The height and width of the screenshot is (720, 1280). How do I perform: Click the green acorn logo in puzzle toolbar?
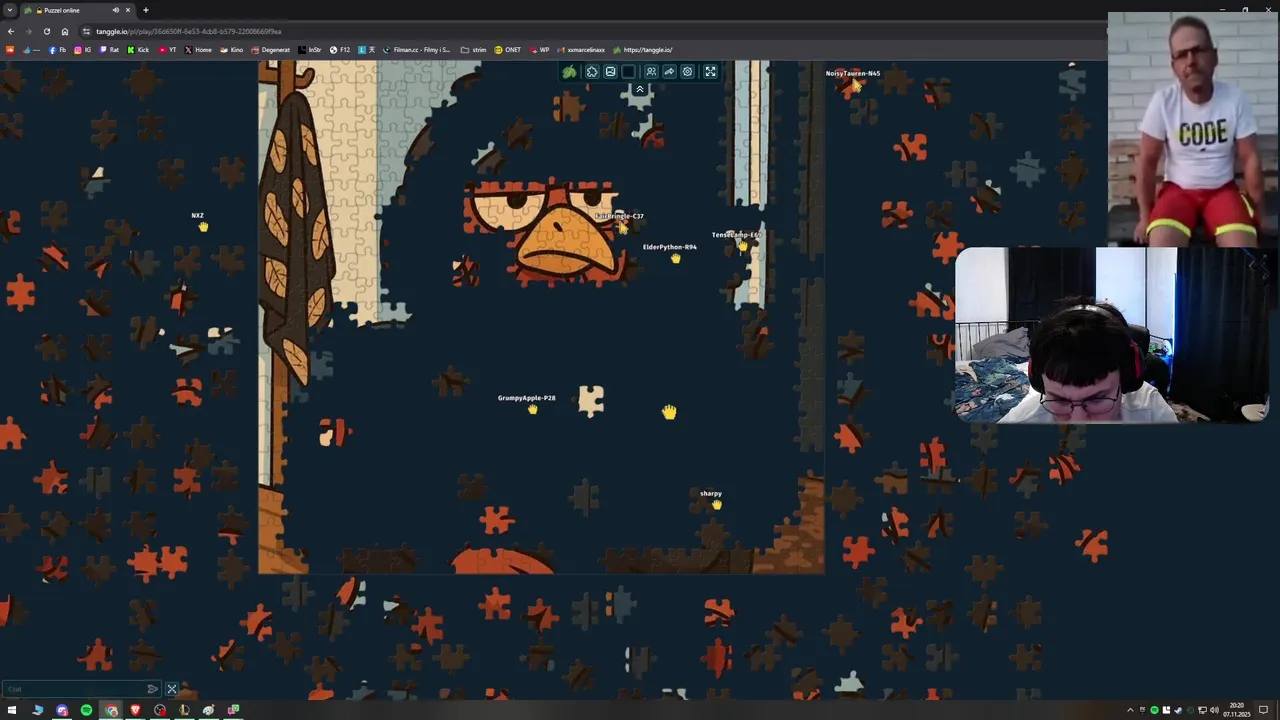[569, 72]
